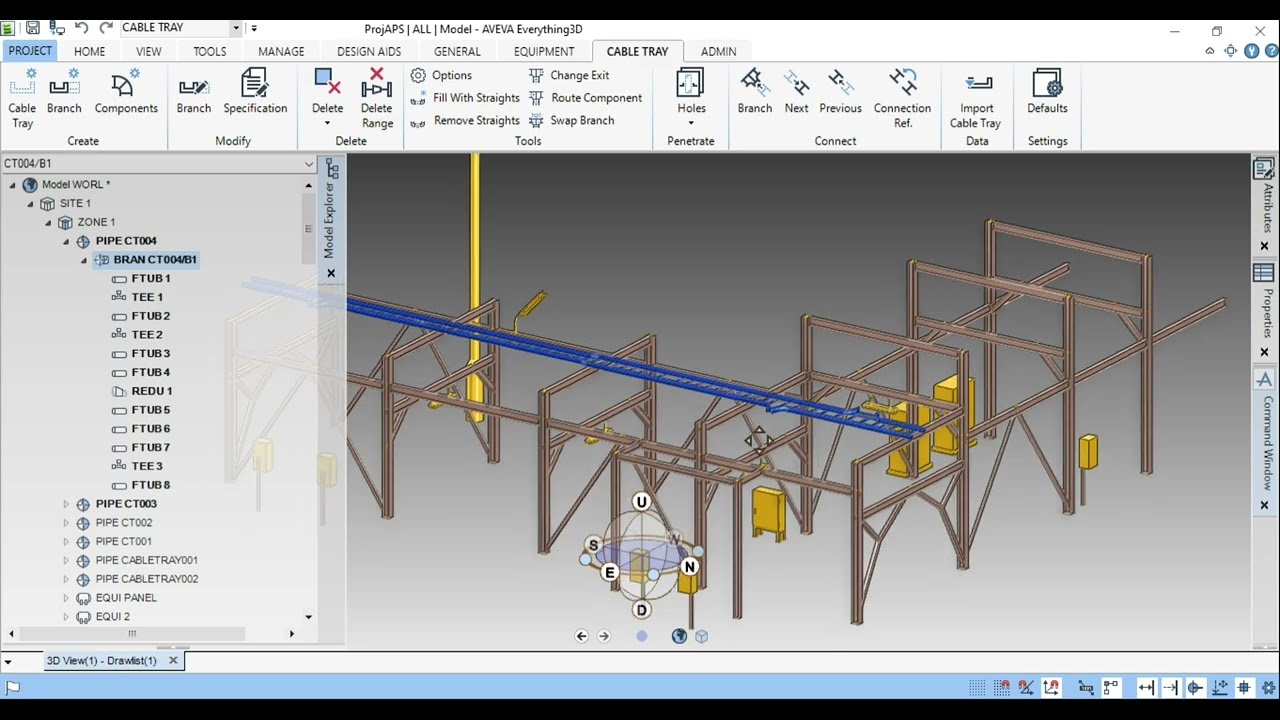
Task: Click the Get Work icon next to save
Action: click(x=56, y=28)
